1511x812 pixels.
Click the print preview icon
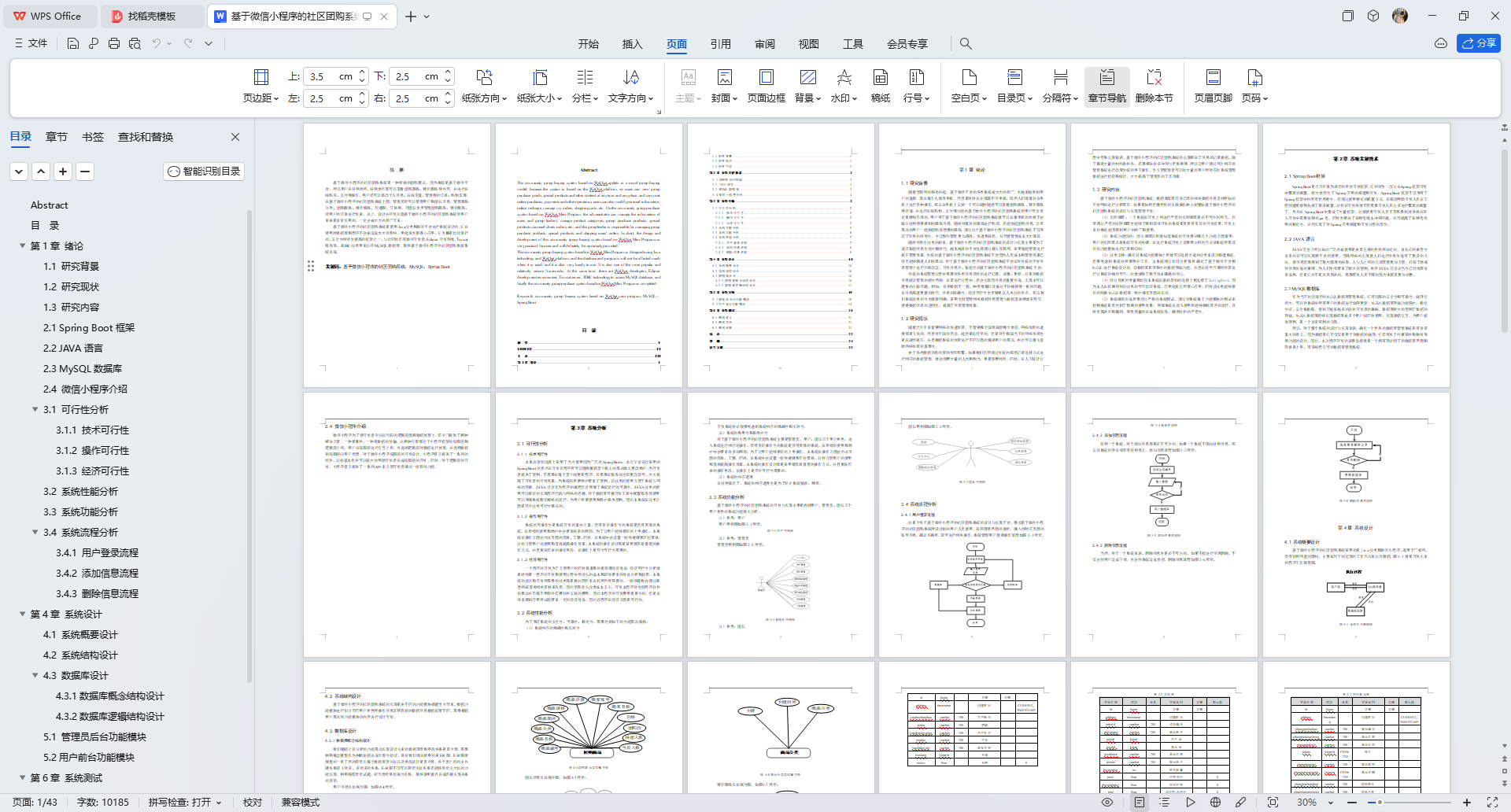[135, 43]
